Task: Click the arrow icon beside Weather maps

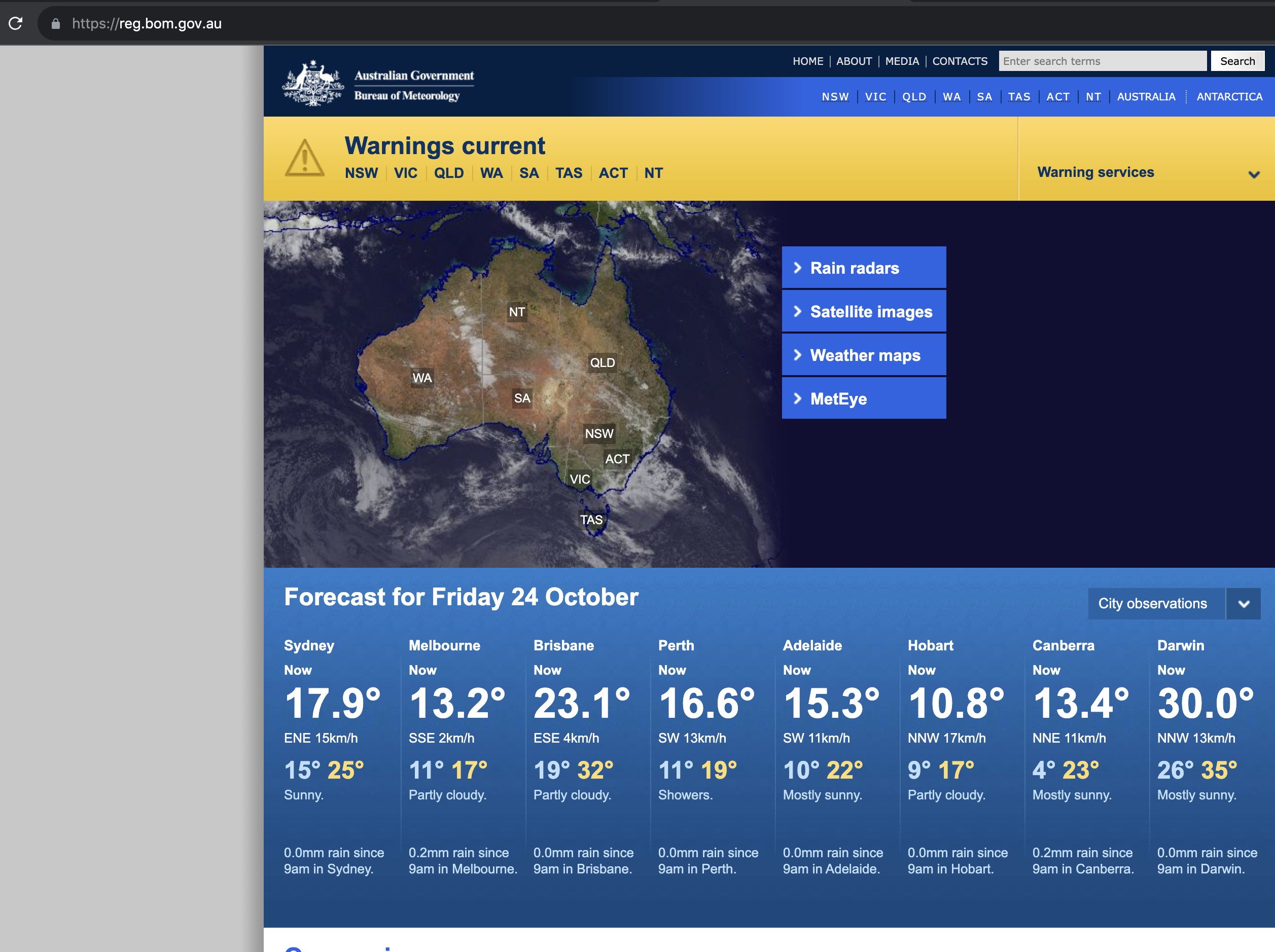Action: 798,355
